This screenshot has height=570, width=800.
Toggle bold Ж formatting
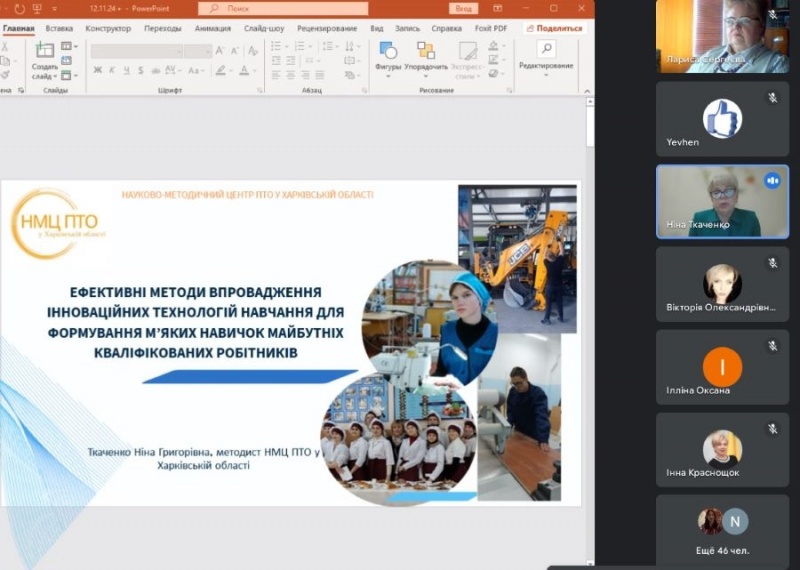pos(98,70)
